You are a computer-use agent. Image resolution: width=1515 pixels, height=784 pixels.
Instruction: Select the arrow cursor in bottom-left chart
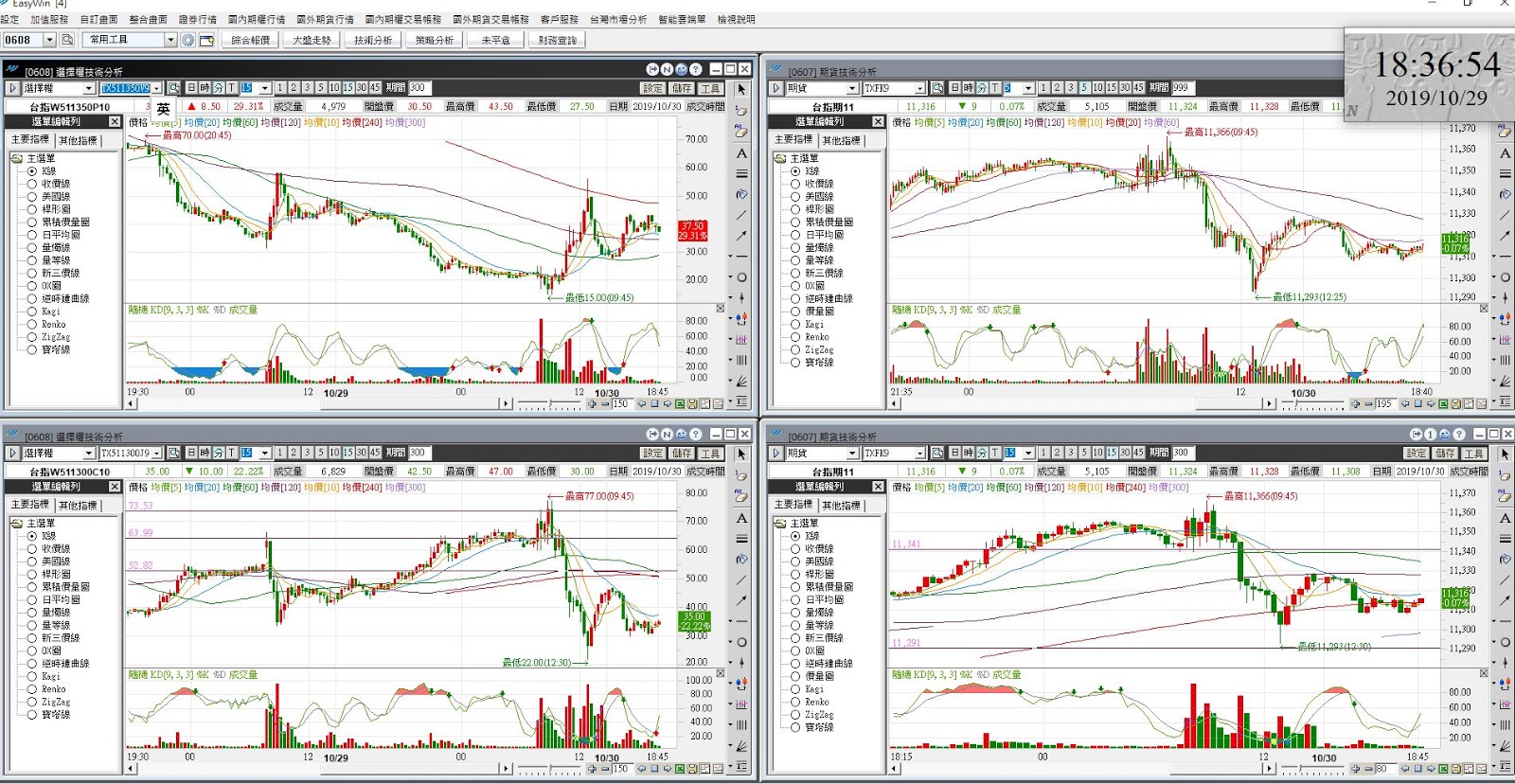point(741,454)
